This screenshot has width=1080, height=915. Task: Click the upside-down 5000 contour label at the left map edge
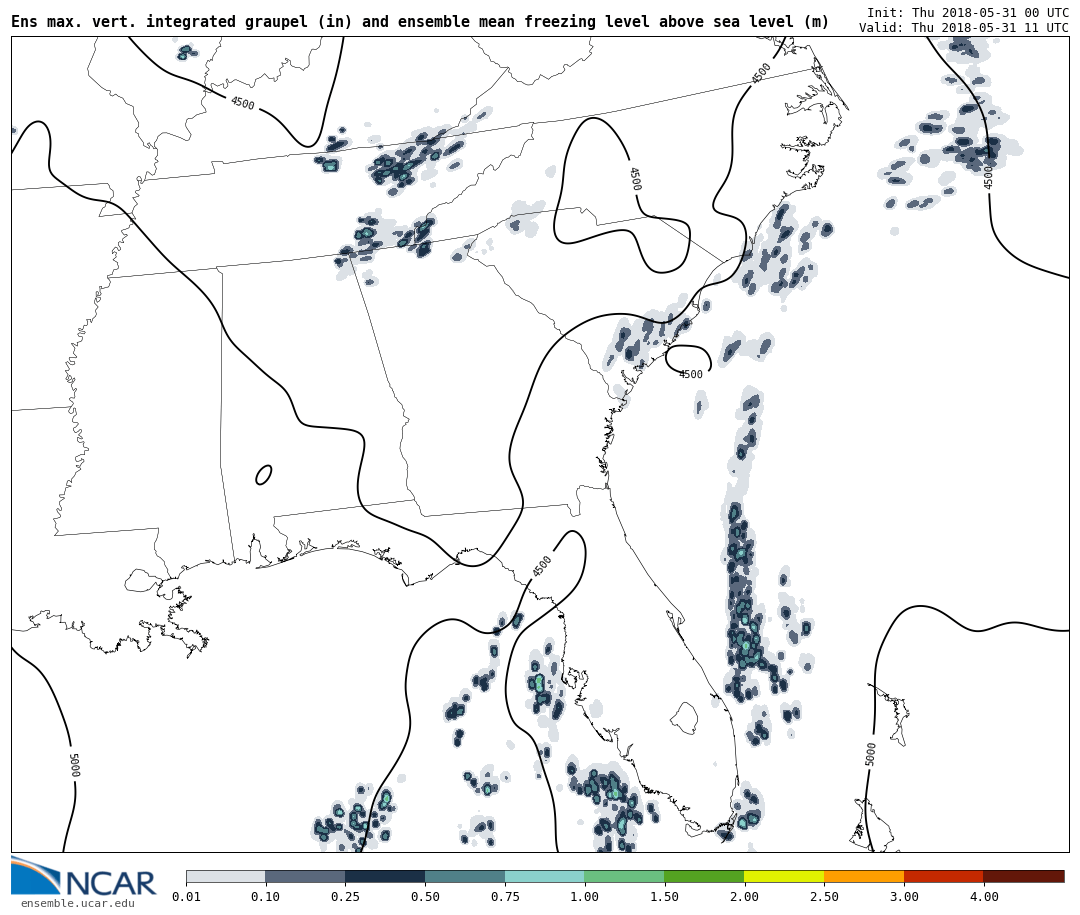tap(76, 765)
